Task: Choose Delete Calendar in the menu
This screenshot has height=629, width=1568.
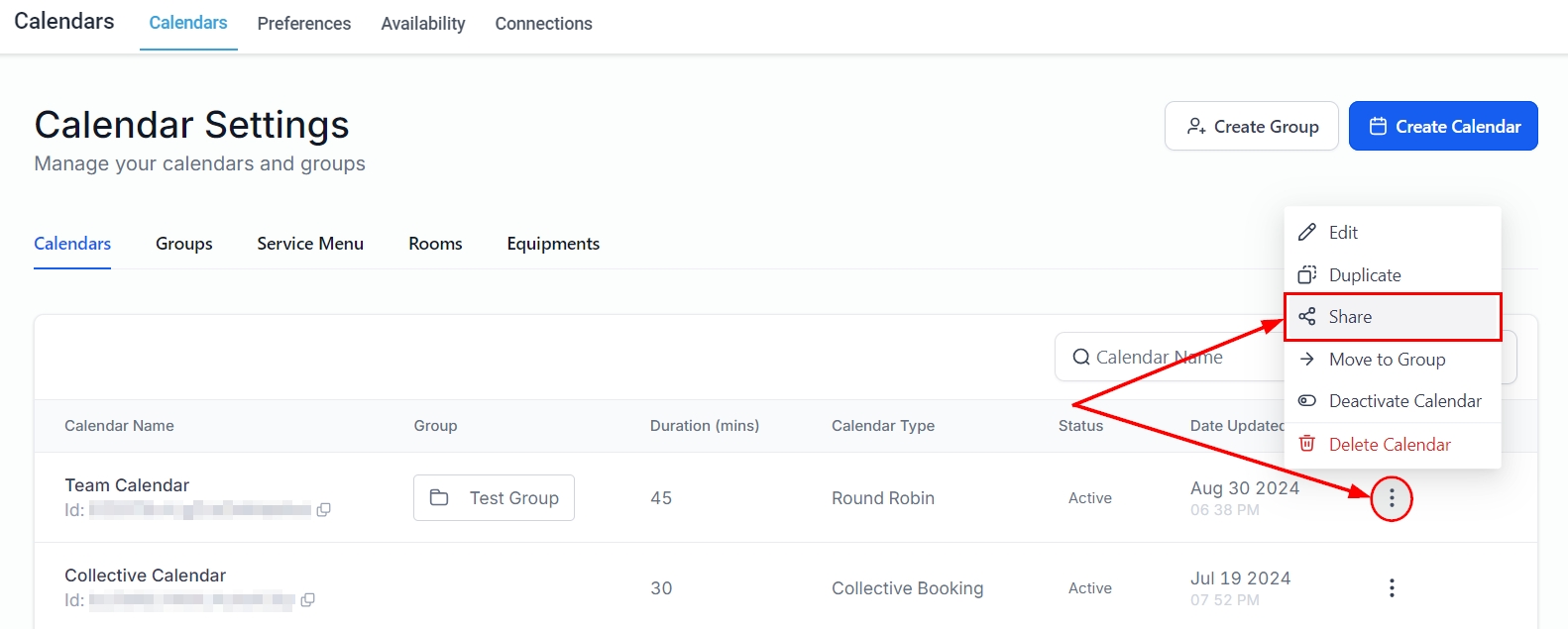Action: 1389,445
